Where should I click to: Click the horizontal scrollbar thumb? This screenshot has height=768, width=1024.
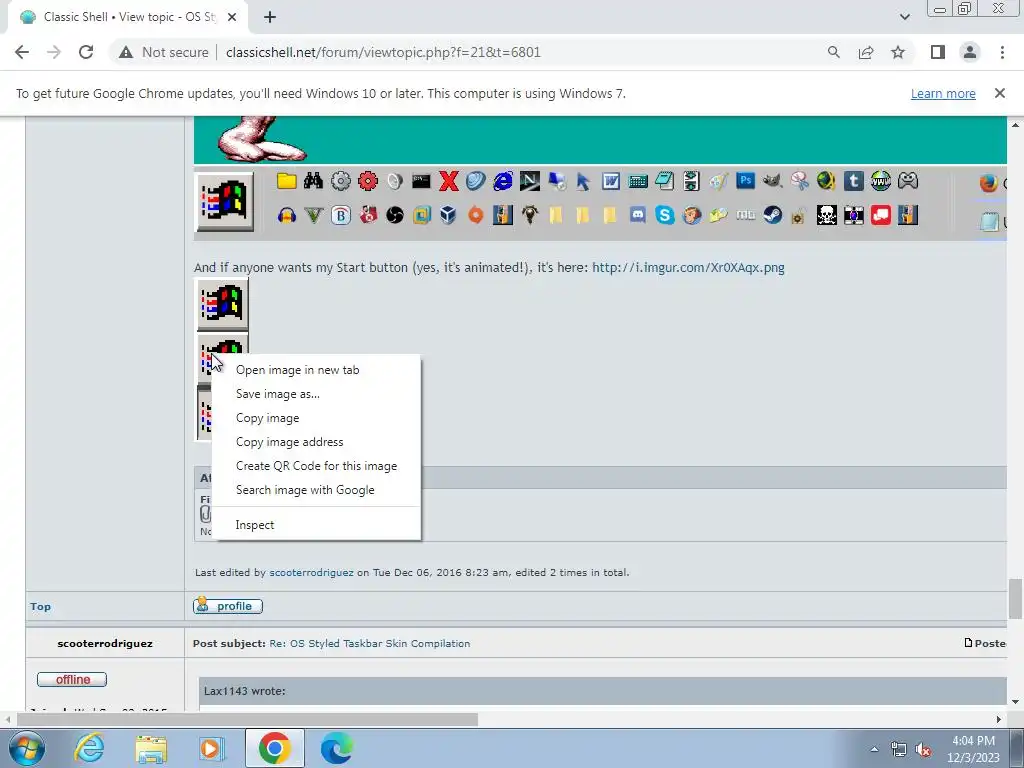pyautogui.click(x=247, y=719)
